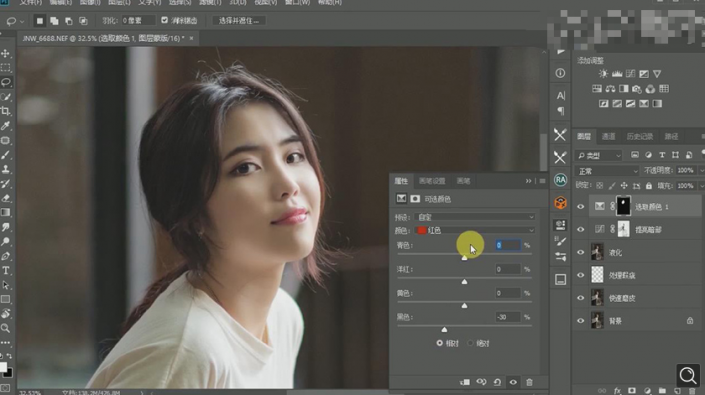
Task: Switch to the 画笔设置 tab
Action: (432, 181)
